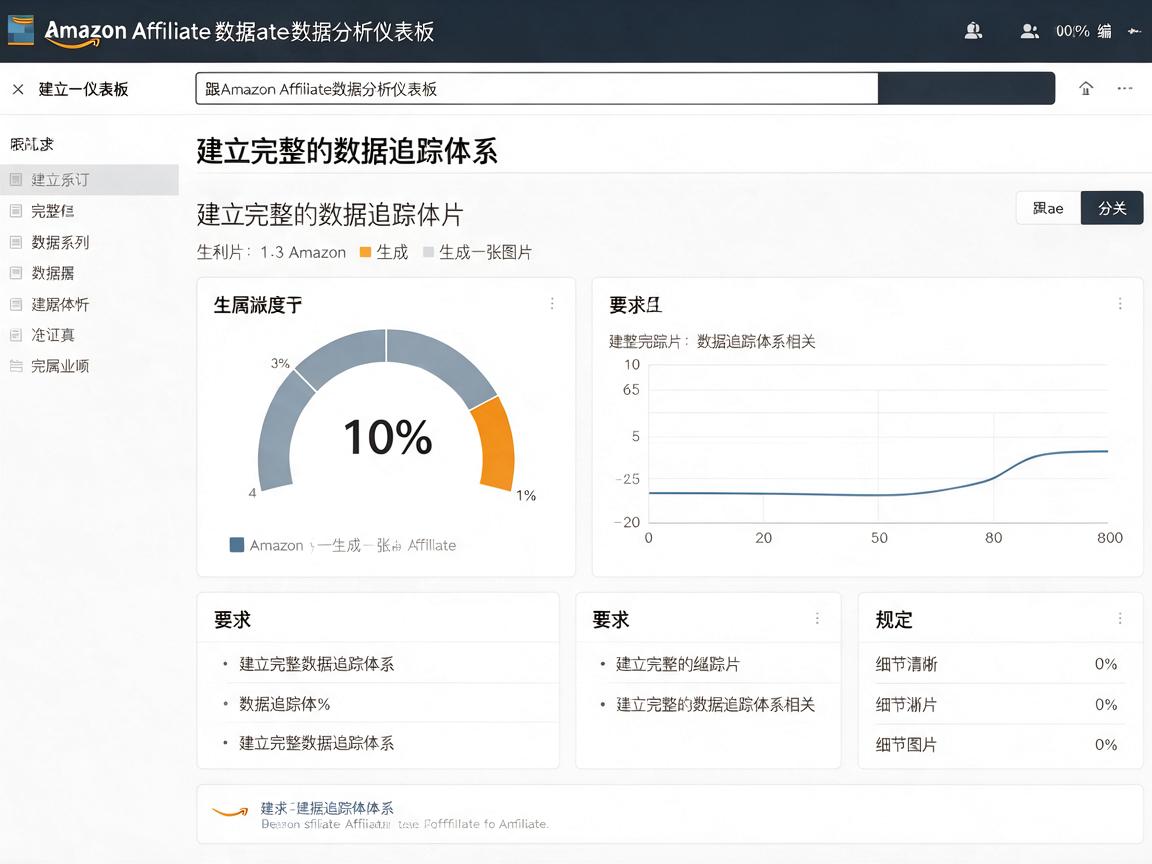
Task: Click list item 数据追踪体%
Action: [285, 704]
